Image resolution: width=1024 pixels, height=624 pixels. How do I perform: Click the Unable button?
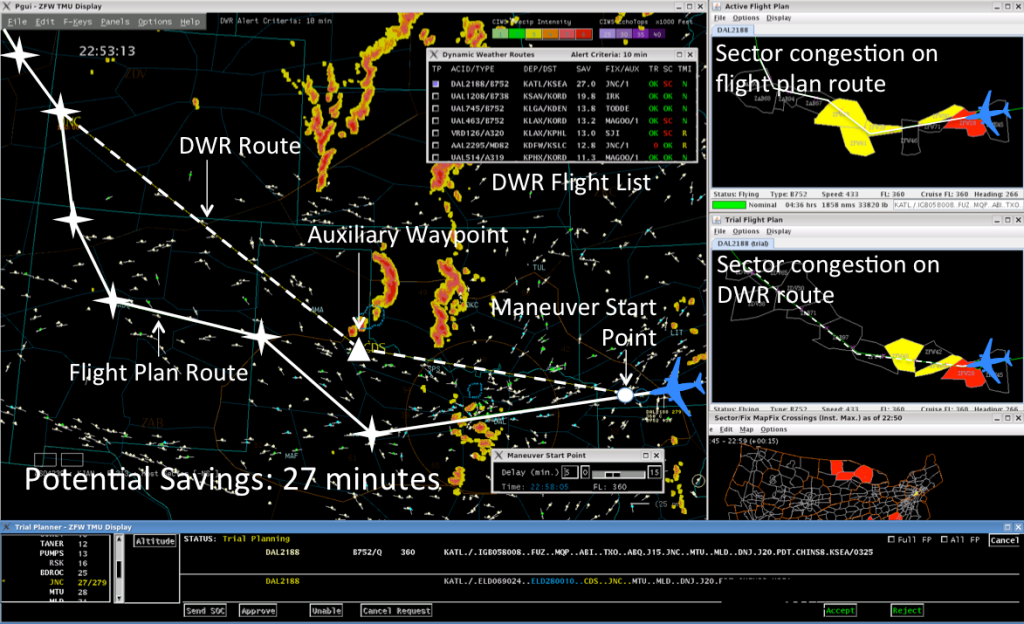pos(327,611)
